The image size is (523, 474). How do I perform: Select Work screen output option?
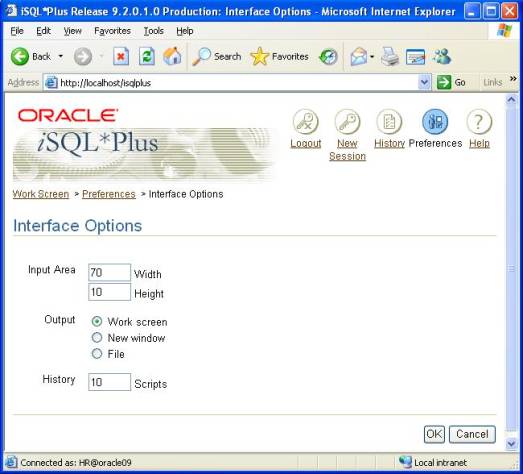[97, 322]
